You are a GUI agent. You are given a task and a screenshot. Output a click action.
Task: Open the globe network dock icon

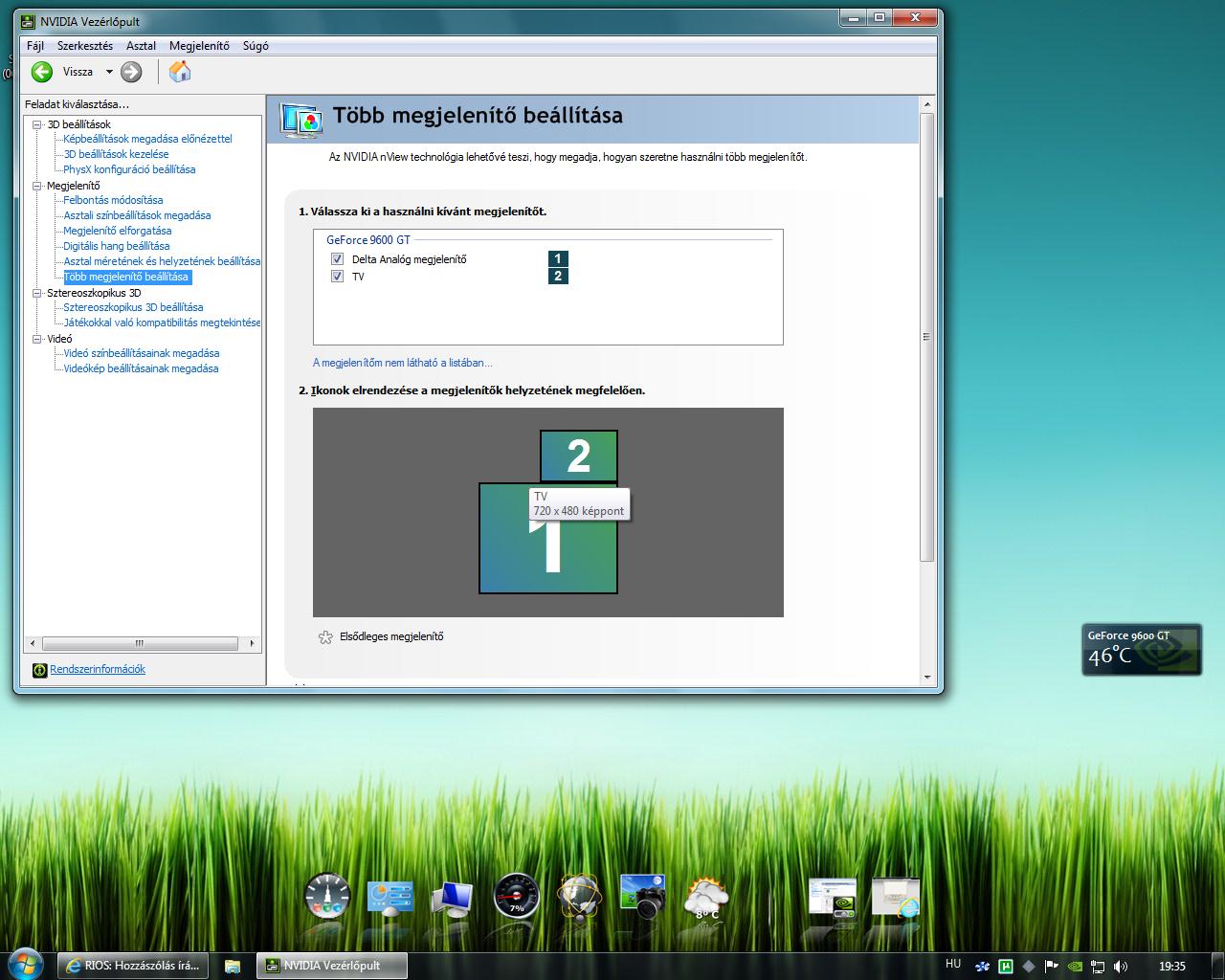tap(580, 898)
